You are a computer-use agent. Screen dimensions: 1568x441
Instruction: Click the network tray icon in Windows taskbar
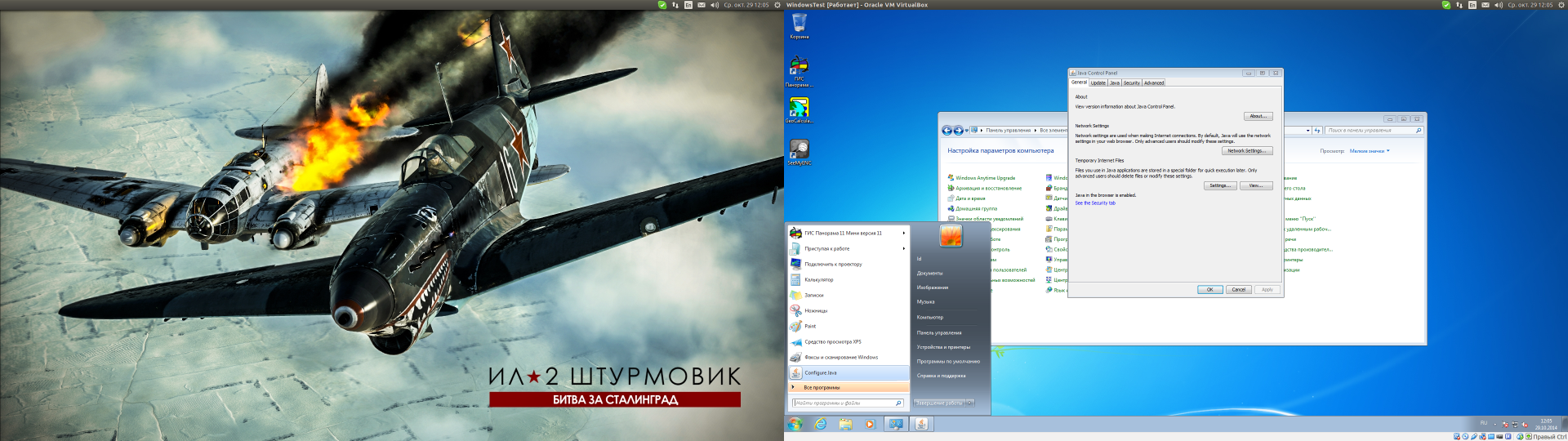1515,425
